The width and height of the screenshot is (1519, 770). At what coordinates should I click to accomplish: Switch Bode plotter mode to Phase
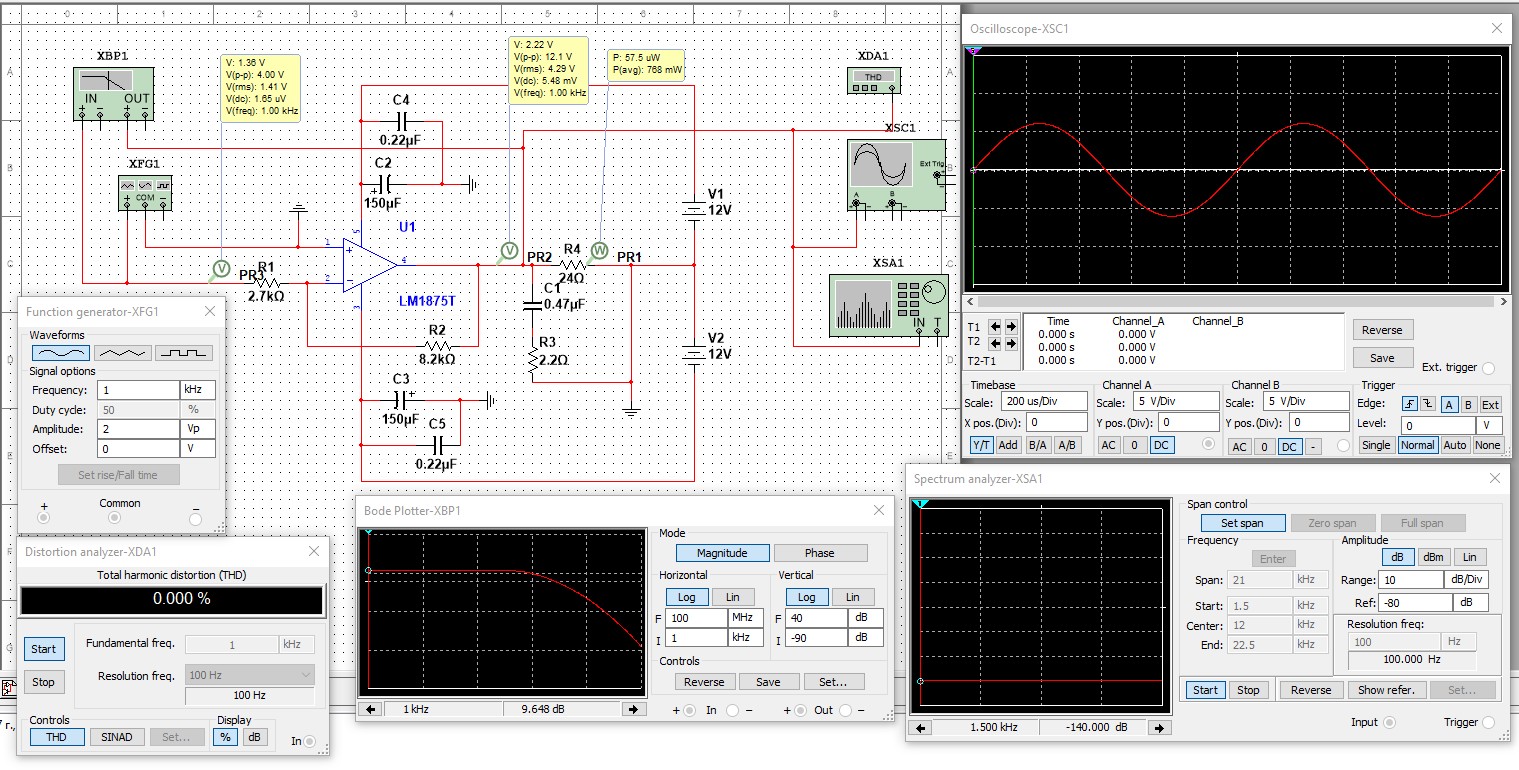pyautogui.click(x=820, y=553)
